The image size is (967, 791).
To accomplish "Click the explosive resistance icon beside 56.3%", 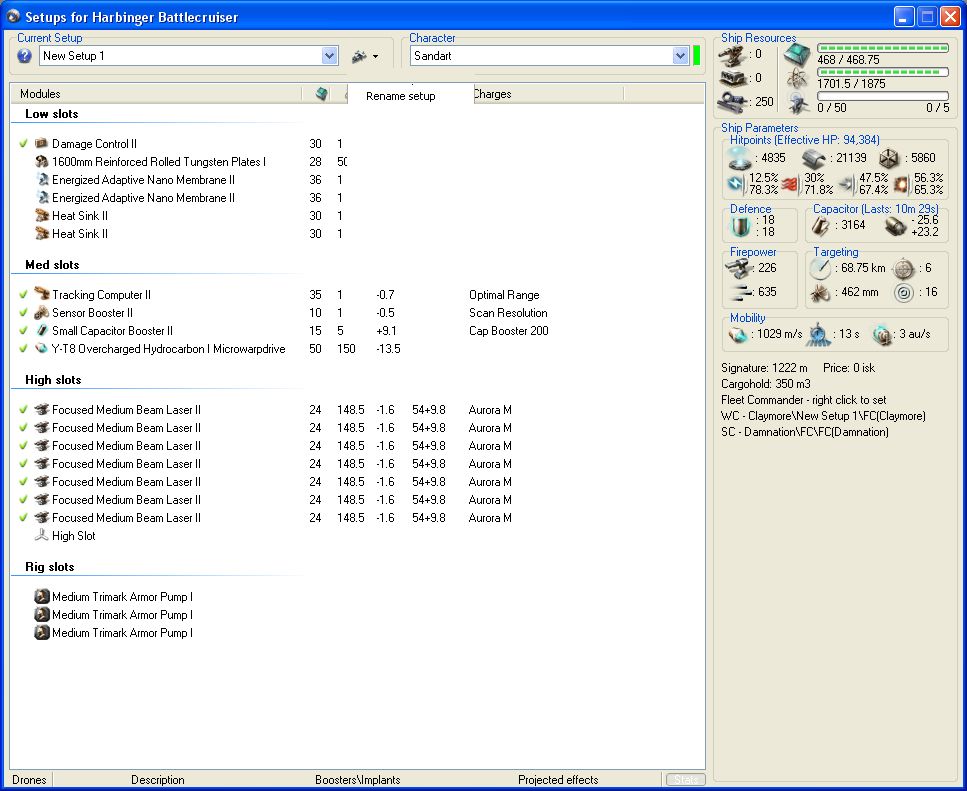I will point(902,184).
